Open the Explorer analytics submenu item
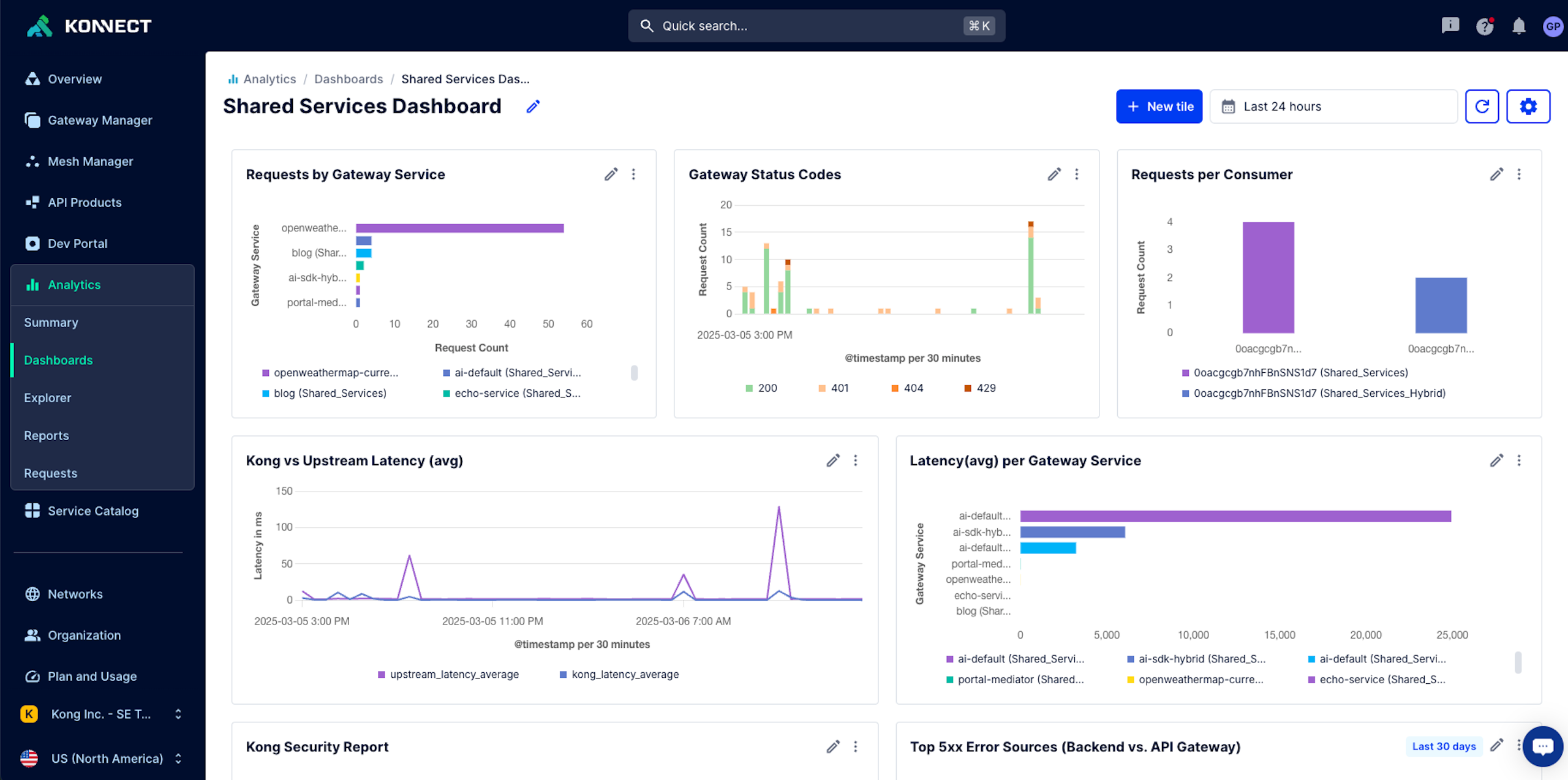Image resolution: width=1568 pixels, height=780 pixels. click(48, 398)
